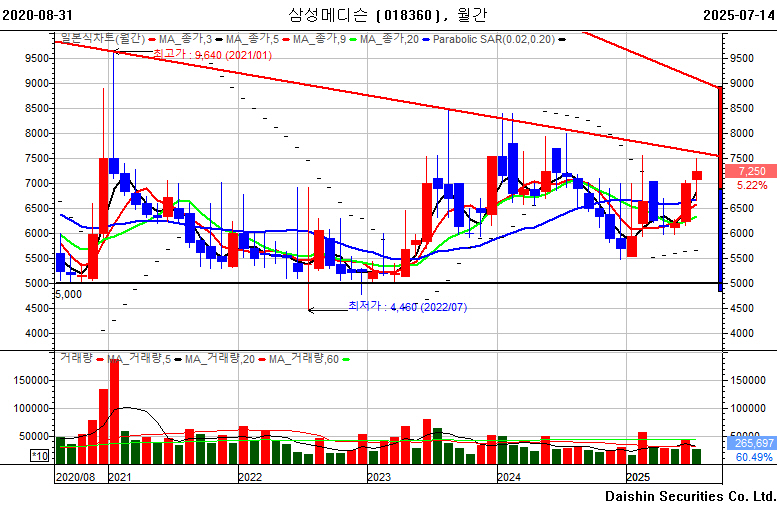Click the MA_종가,5 legend entry

pyautogui.click(x=252, y=39)
